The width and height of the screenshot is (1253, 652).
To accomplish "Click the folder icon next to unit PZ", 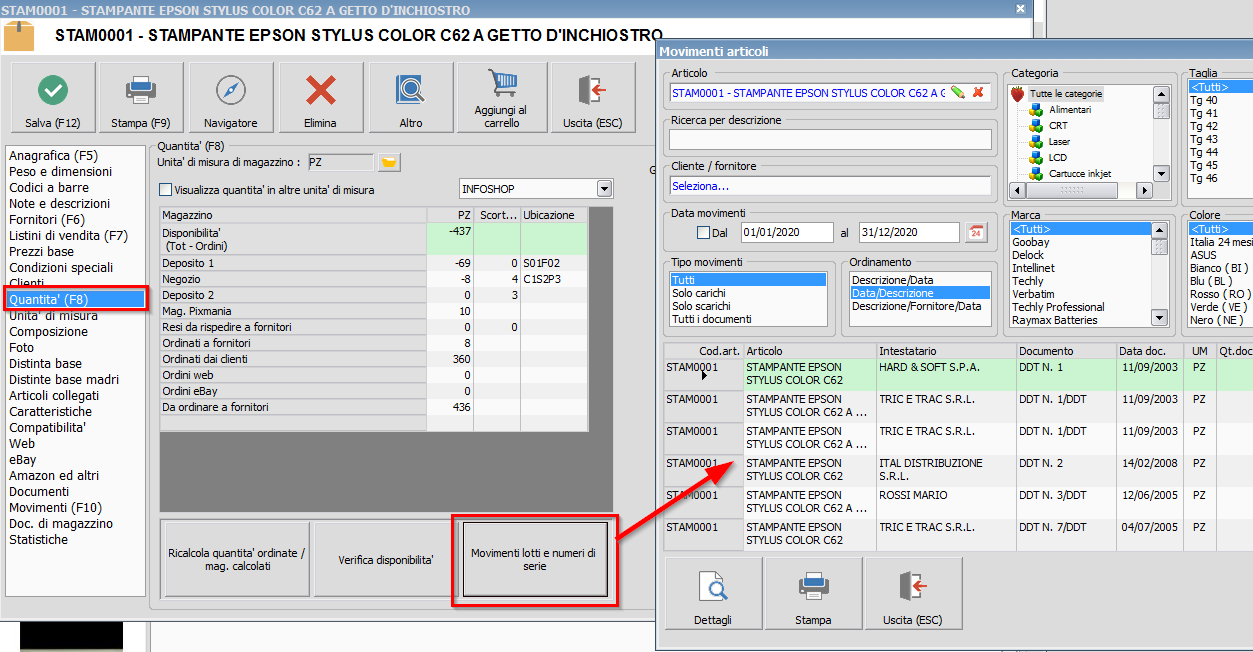I will coord(389,162).
